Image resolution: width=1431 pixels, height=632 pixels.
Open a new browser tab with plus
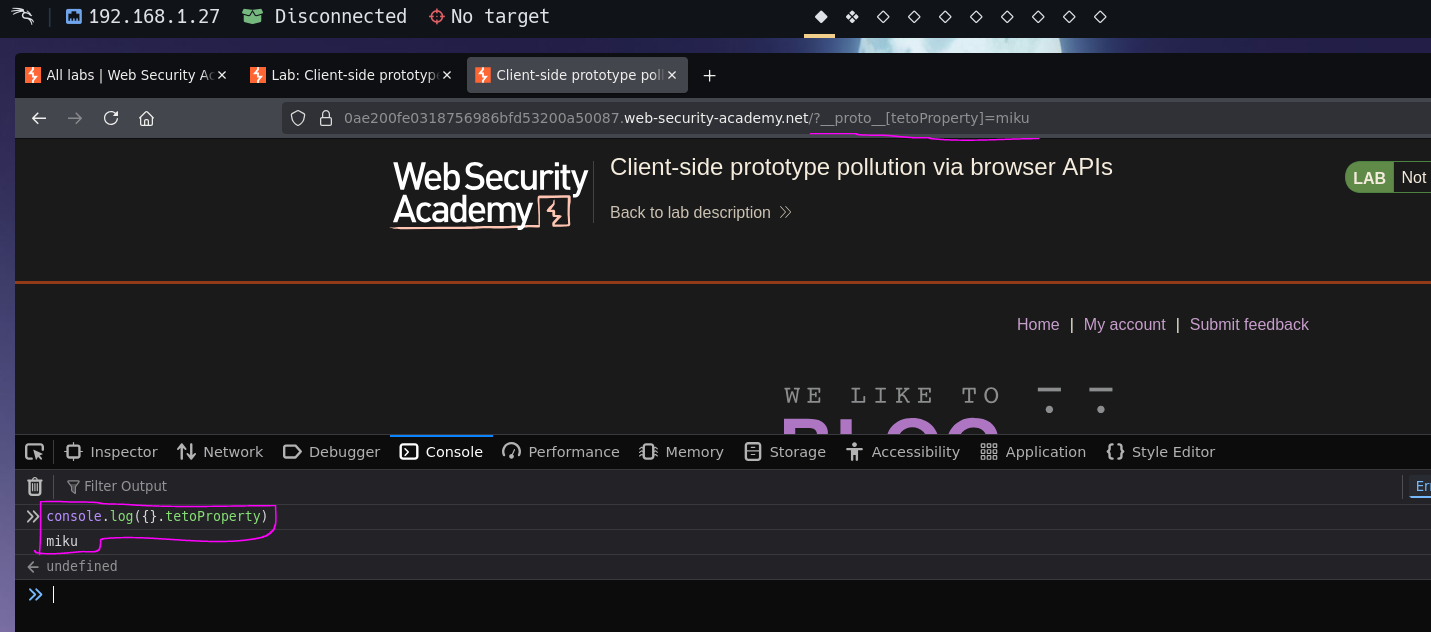[709, 75]
